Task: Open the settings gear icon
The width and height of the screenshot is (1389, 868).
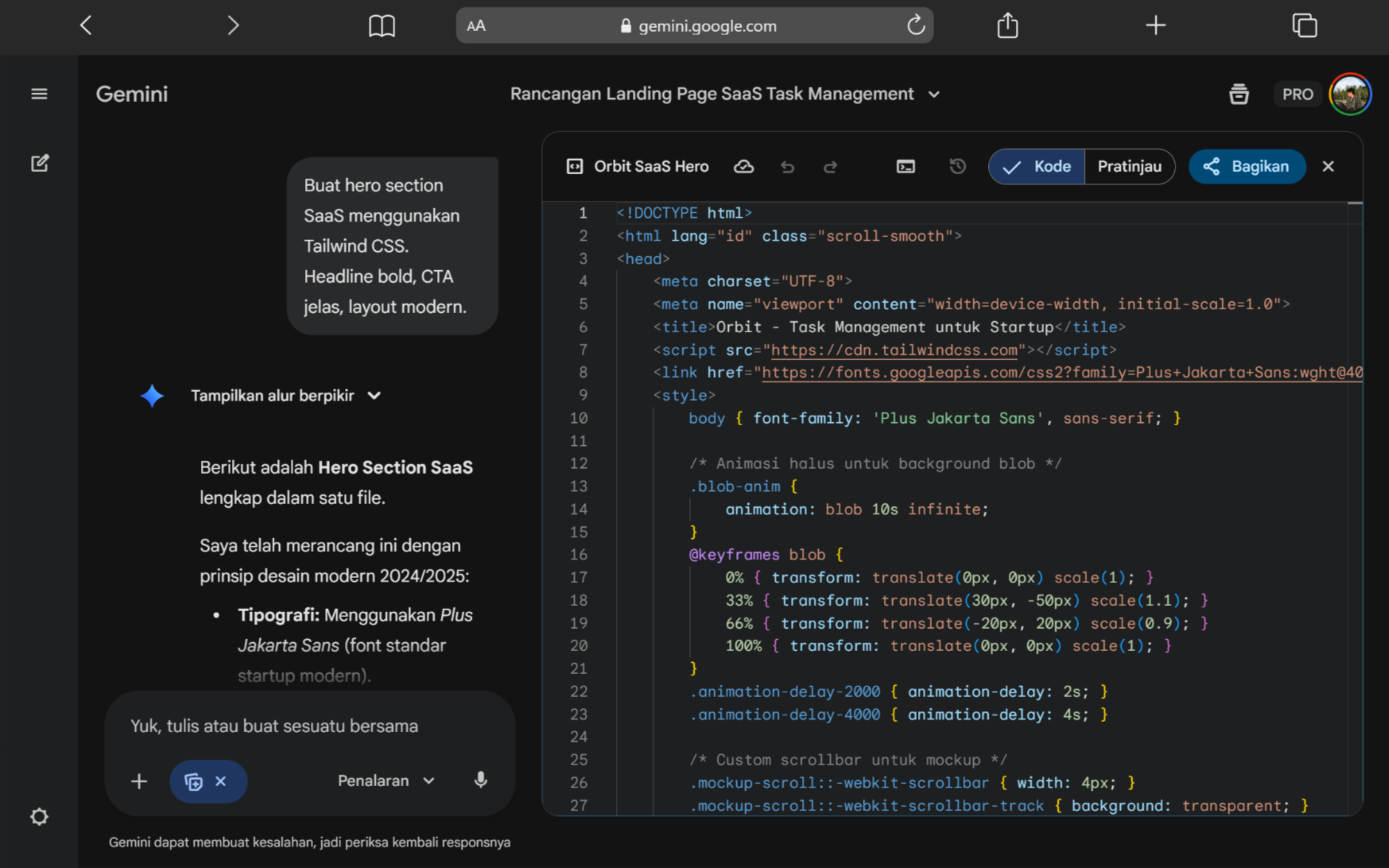Action: 39,816
